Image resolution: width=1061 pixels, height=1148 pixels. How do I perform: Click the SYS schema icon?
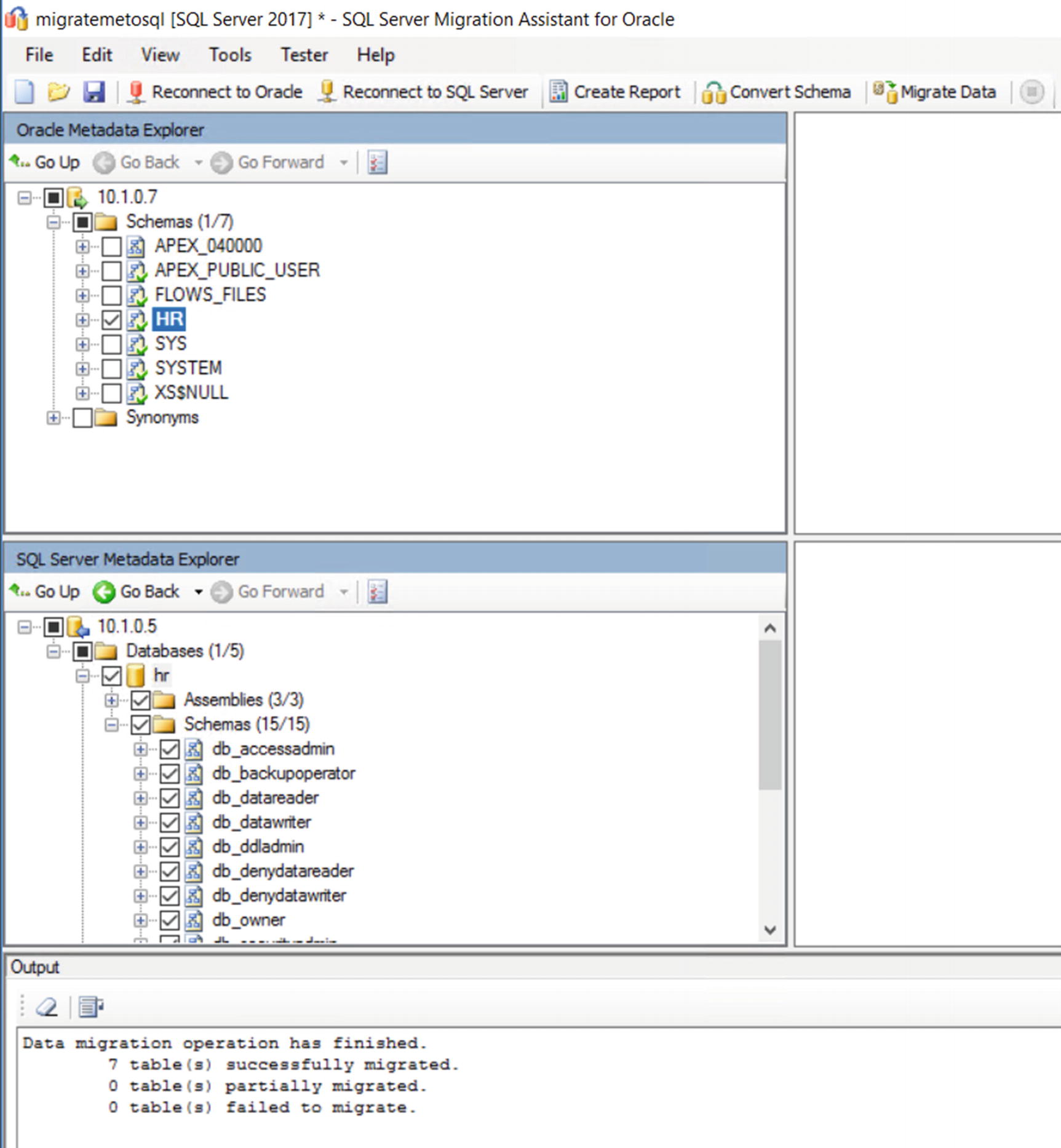137,344
